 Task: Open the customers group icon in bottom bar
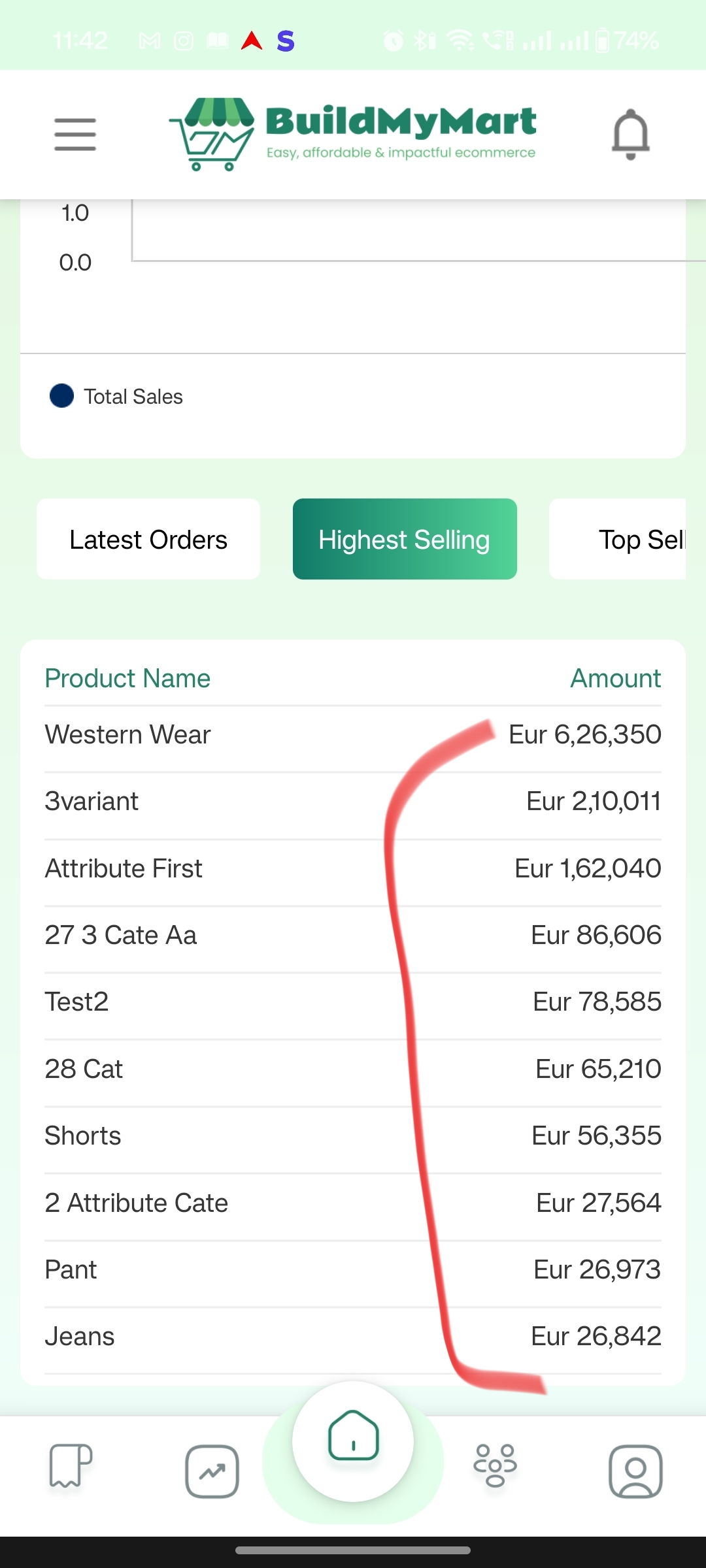click(x=495, y=1465)
